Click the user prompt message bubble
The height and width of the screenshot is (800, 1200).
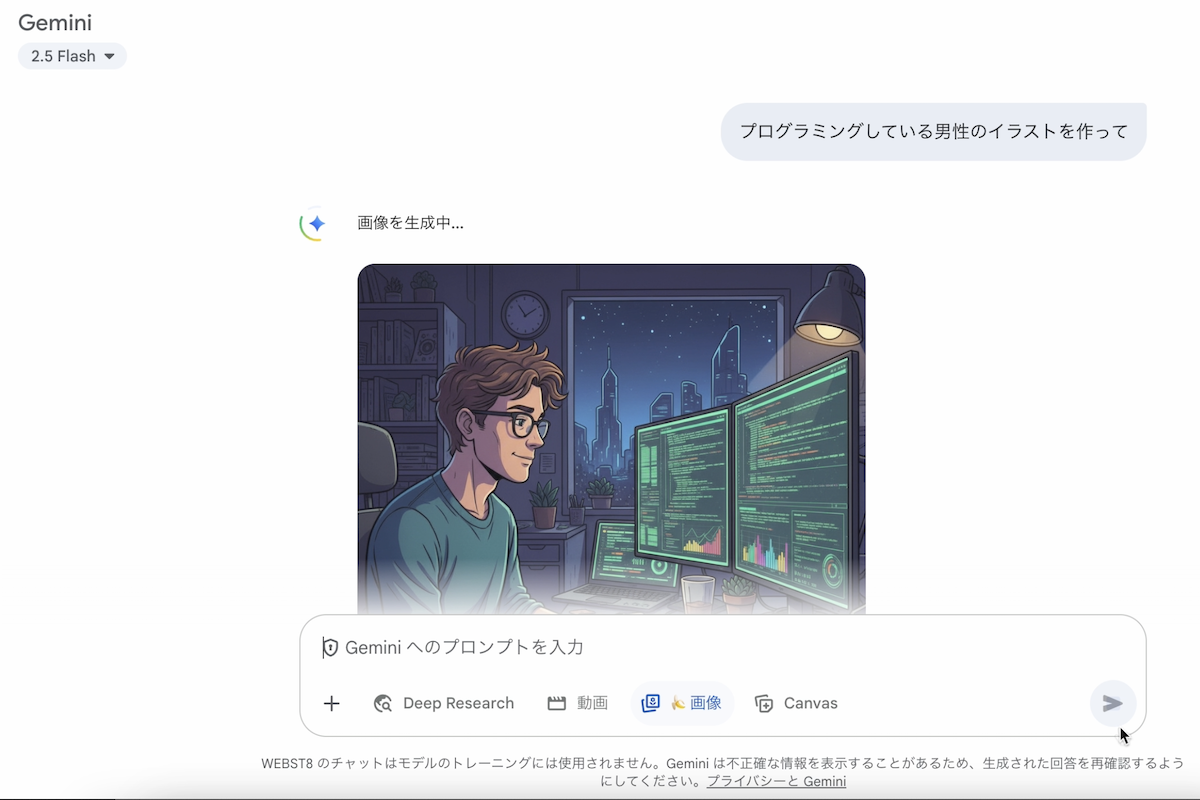click(933, 131)
